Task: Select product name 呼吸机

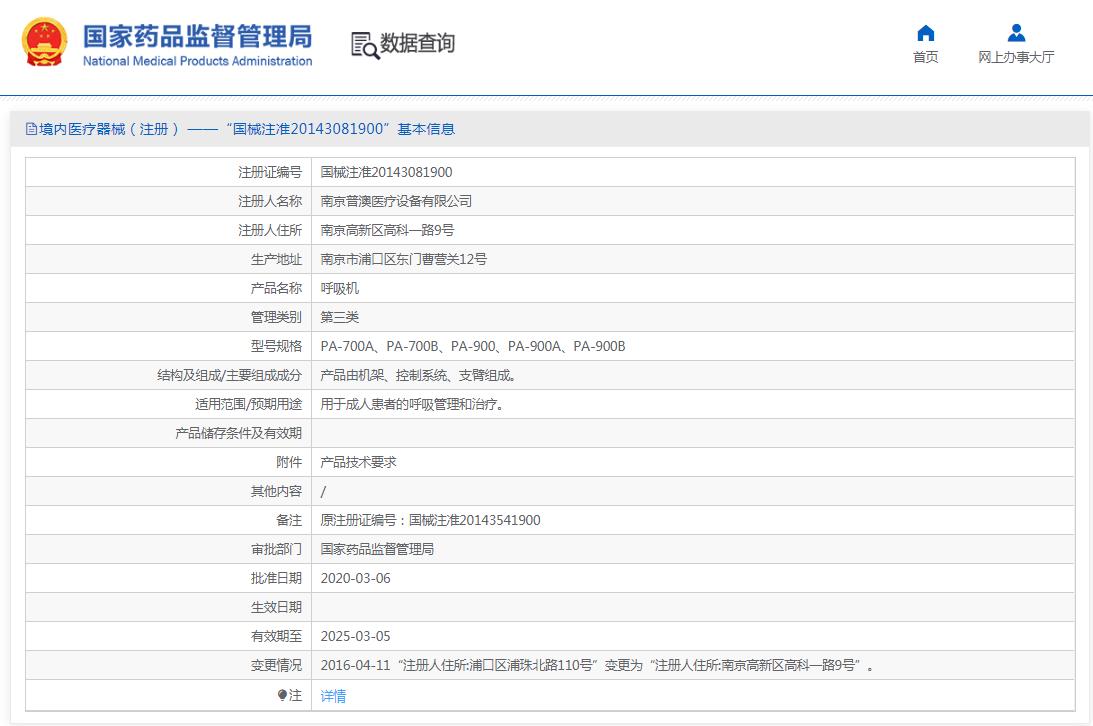Action: [x=339, y=288]
